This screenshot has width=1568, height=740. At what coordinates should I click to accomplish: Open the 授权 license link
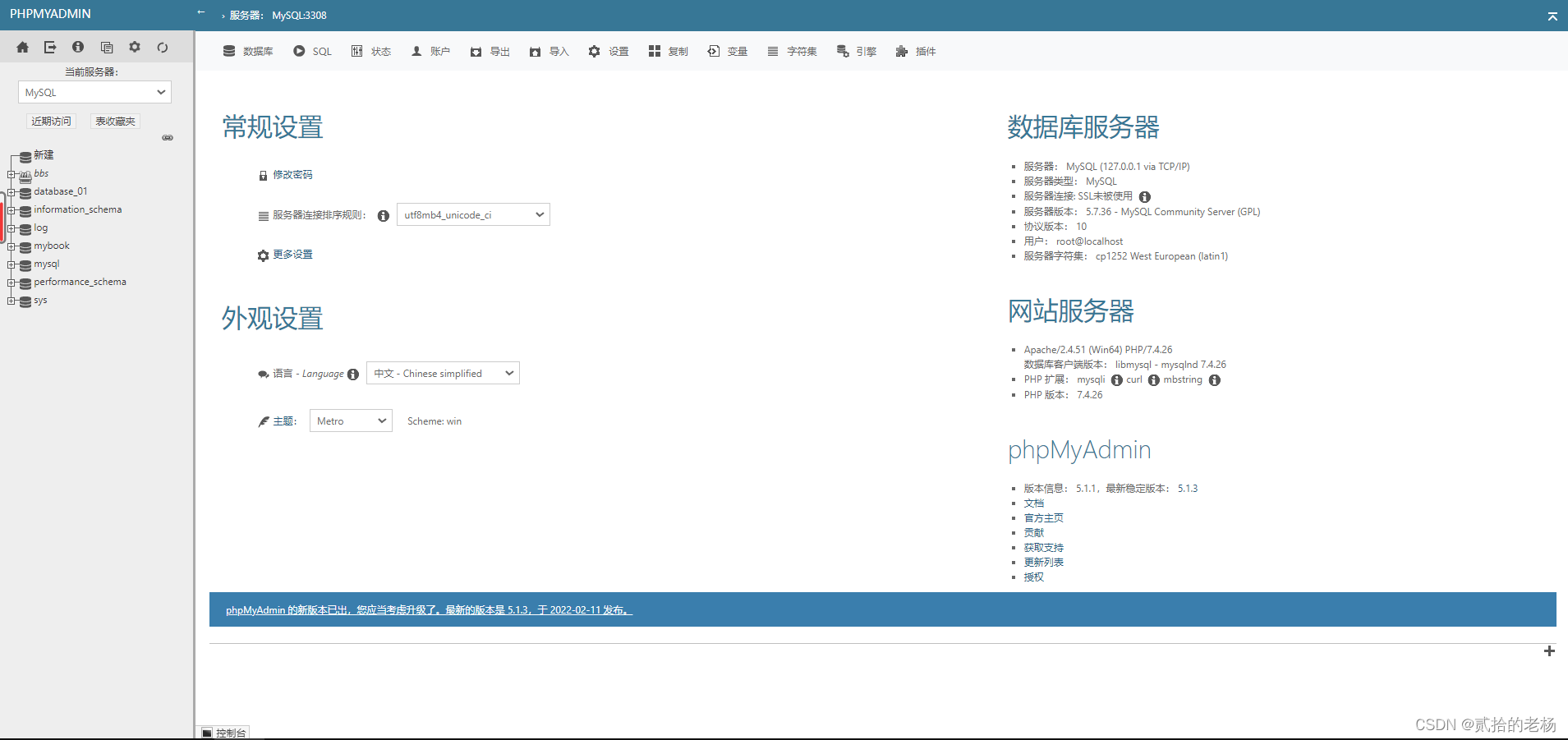(1034, 577)
